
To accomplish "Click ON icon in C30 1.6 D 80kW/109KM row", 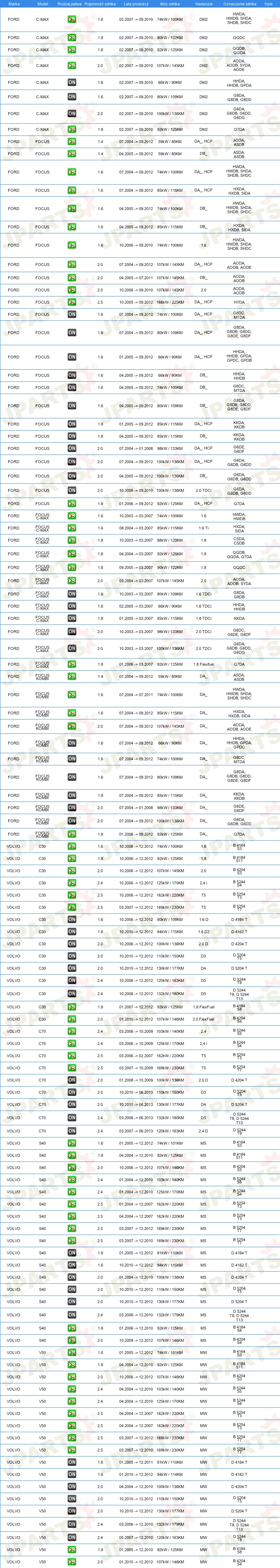I will [72, 919].
